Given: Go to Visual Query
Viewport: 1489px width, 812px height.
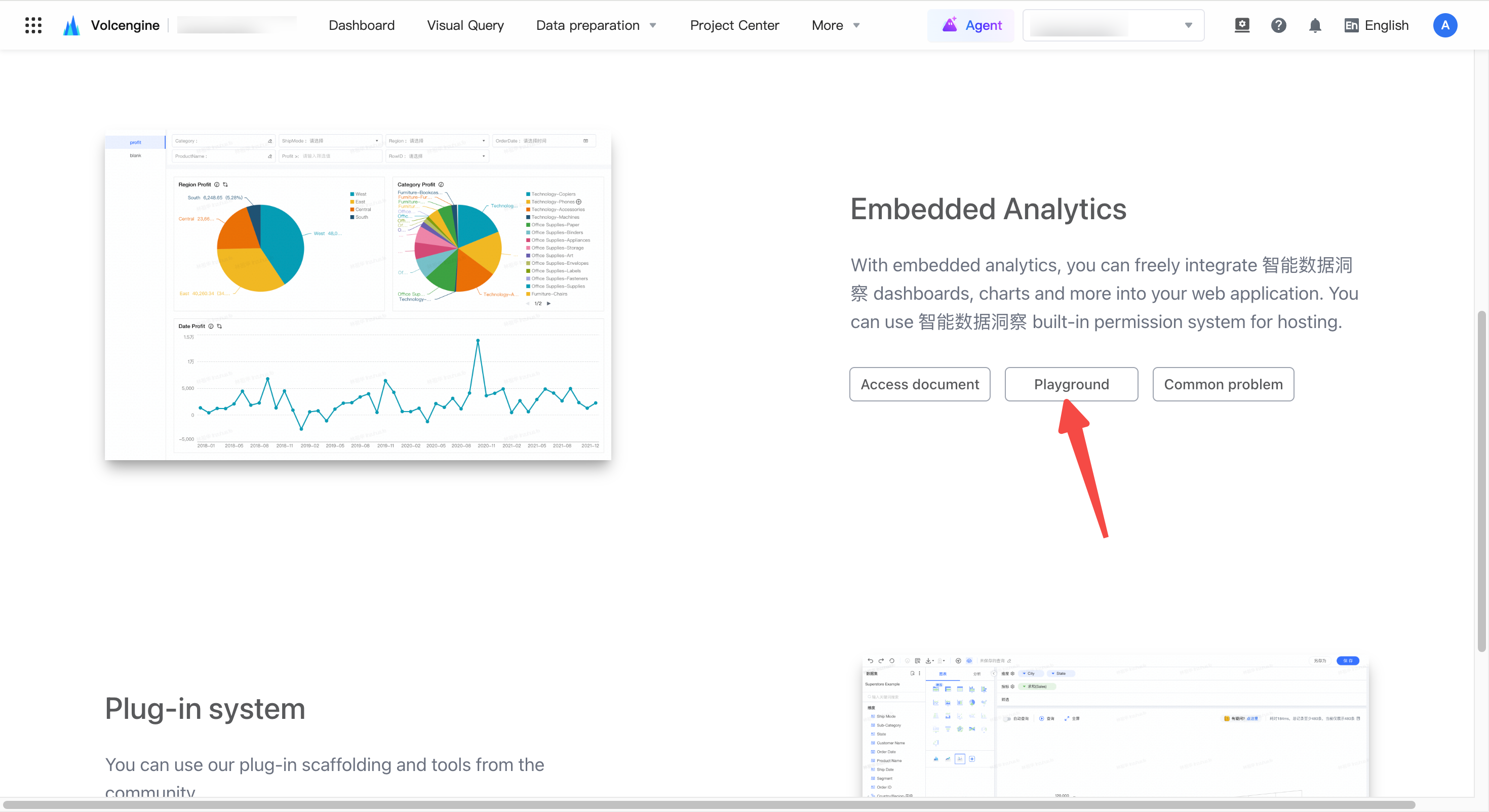Looking at the screenshot, I should [465, 25].
